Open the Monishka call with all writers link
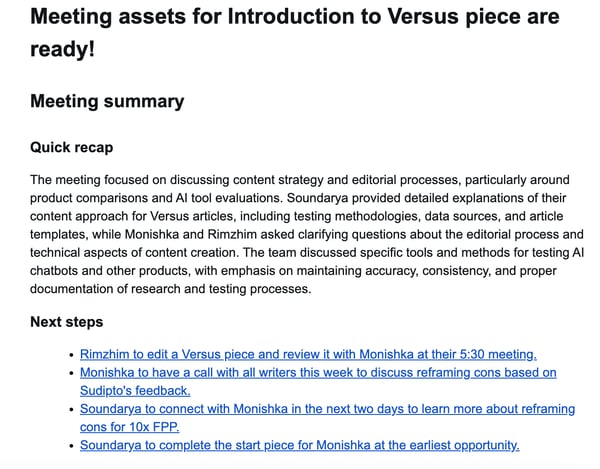 (x=318, y=372)
